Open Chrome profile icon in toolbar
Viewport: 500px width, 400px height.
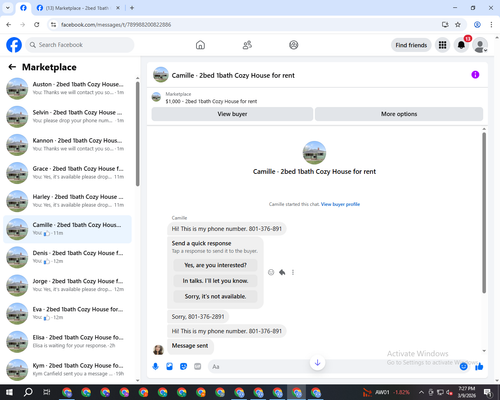click(477, 24)
